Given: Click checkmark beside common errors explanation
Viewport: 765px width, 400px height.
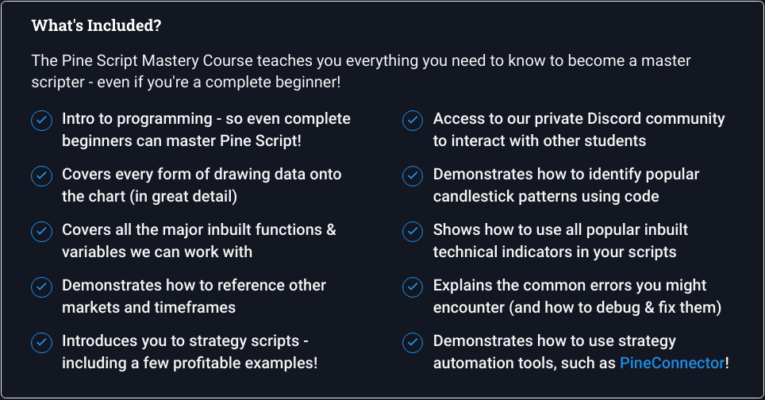Looking at the screenshot, I should pos(413,287).
